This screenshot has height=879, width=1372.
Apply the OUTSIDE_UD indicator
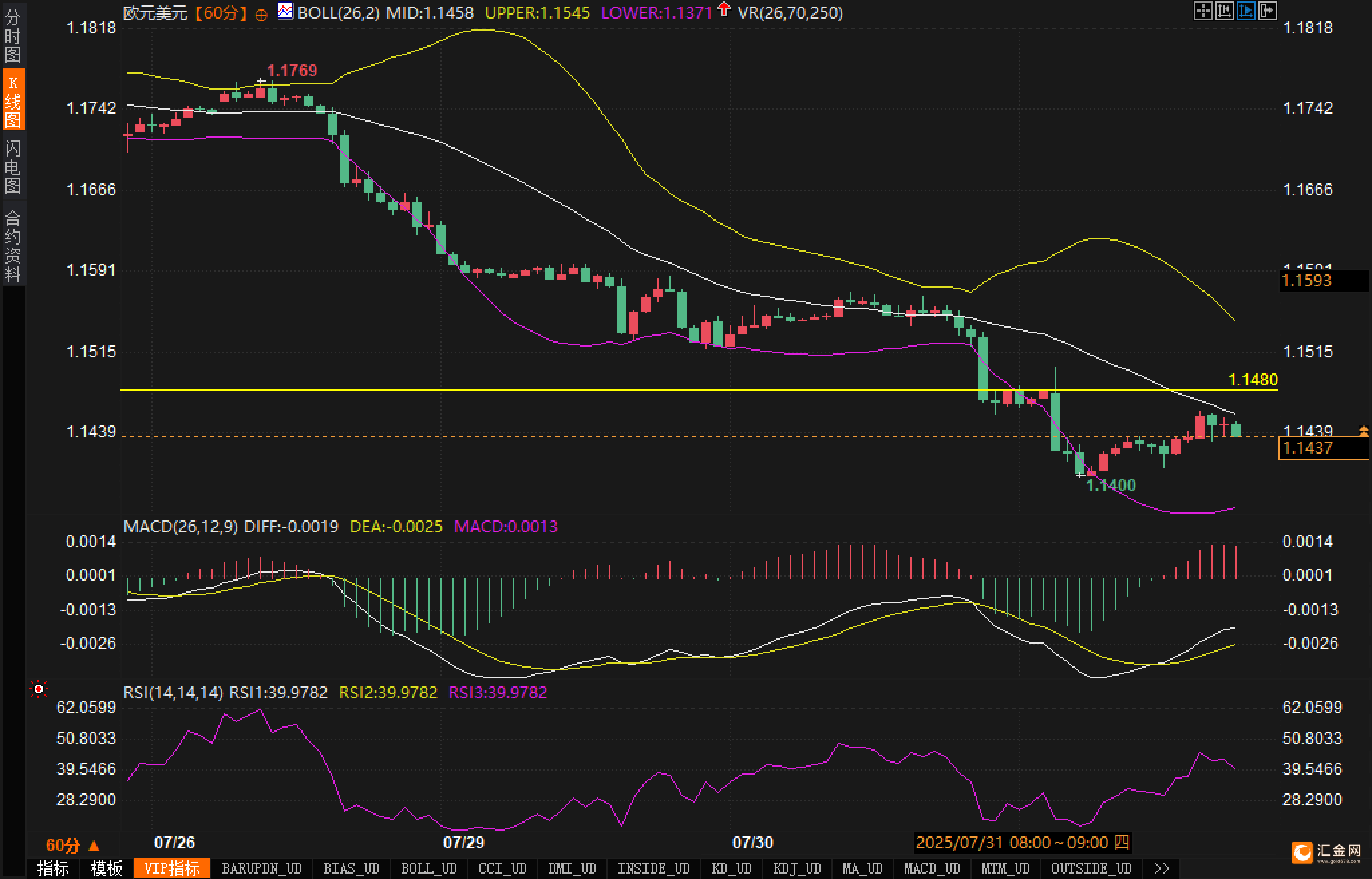point(1092,868)
